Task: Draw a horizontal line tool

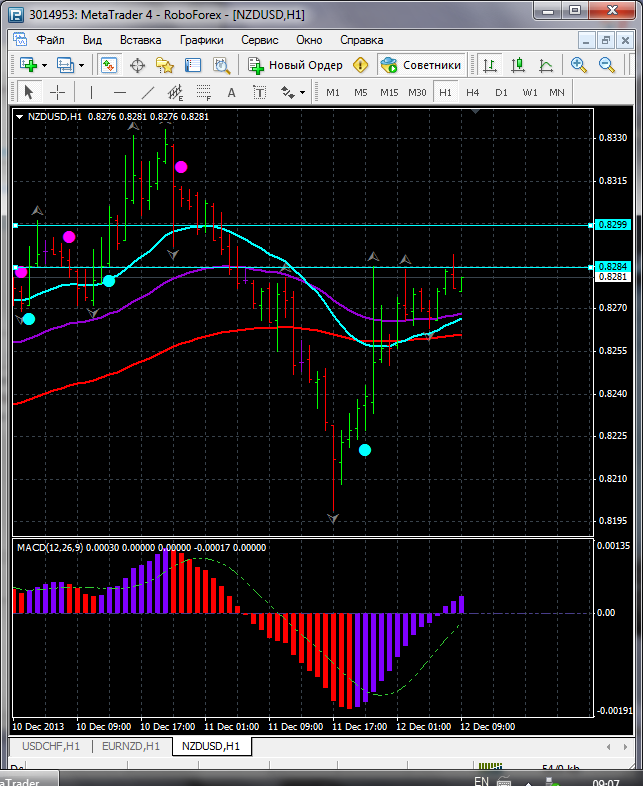Action: 120,92
